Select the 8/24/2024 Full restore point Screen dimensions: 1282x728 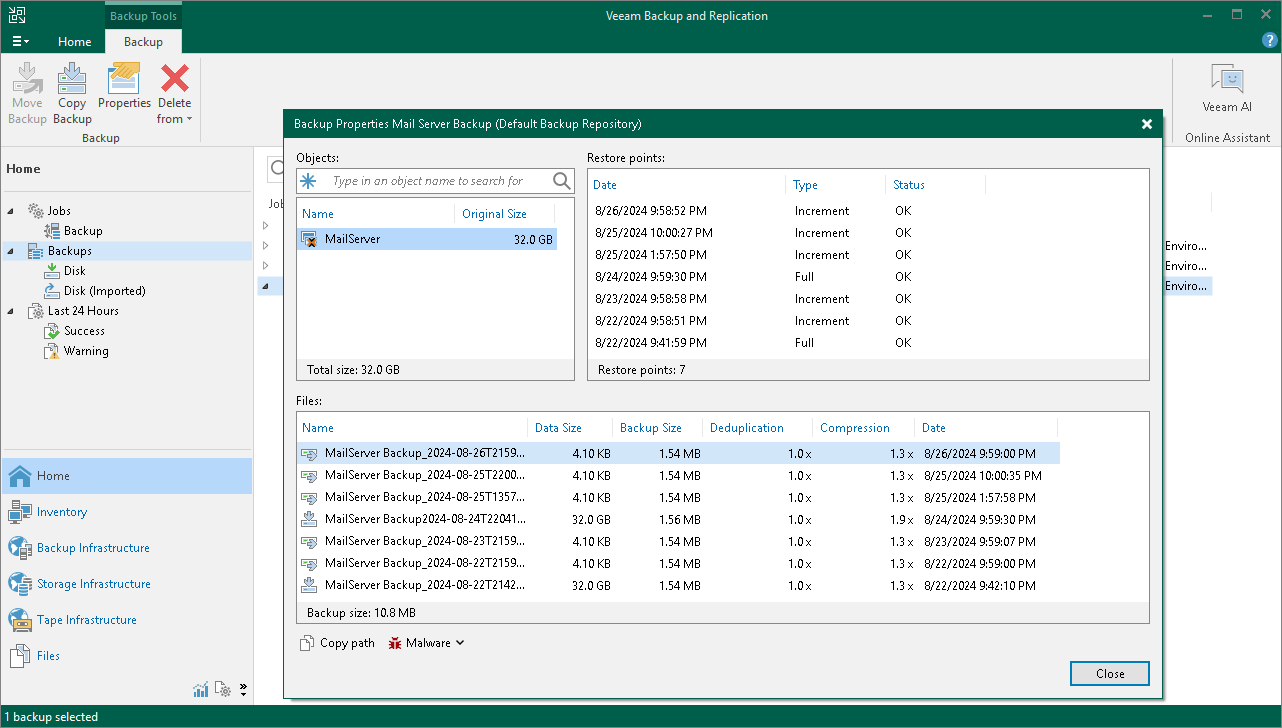coord(650,277)
